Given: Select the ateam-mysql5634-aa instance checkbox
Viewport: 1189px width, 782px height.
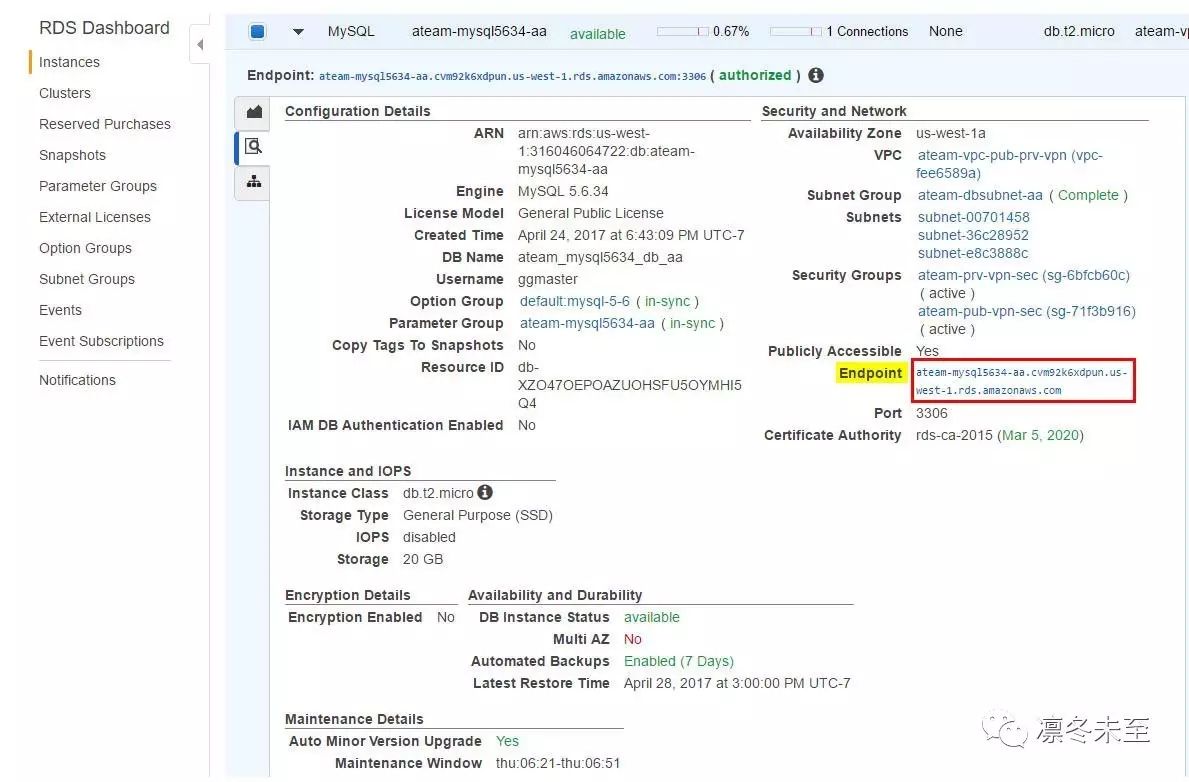Looking at the screenshot, I should click(x=258, y=32).
